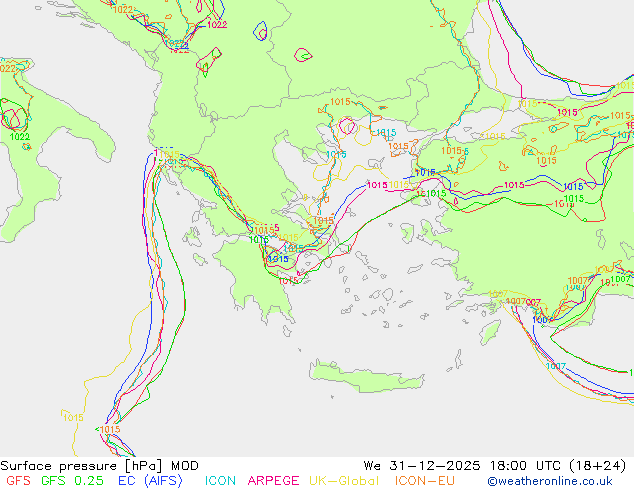
Task: Select the green 'GFS 0.25' legend label
Action: [72, 481]
